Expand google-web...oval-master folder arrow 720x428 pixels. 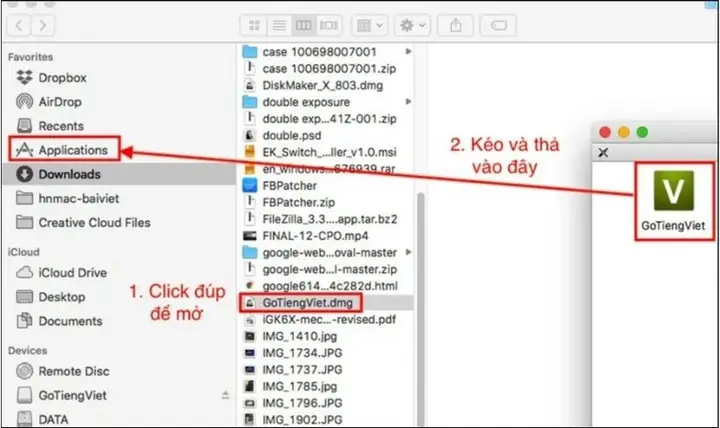(x=408, y=252)
